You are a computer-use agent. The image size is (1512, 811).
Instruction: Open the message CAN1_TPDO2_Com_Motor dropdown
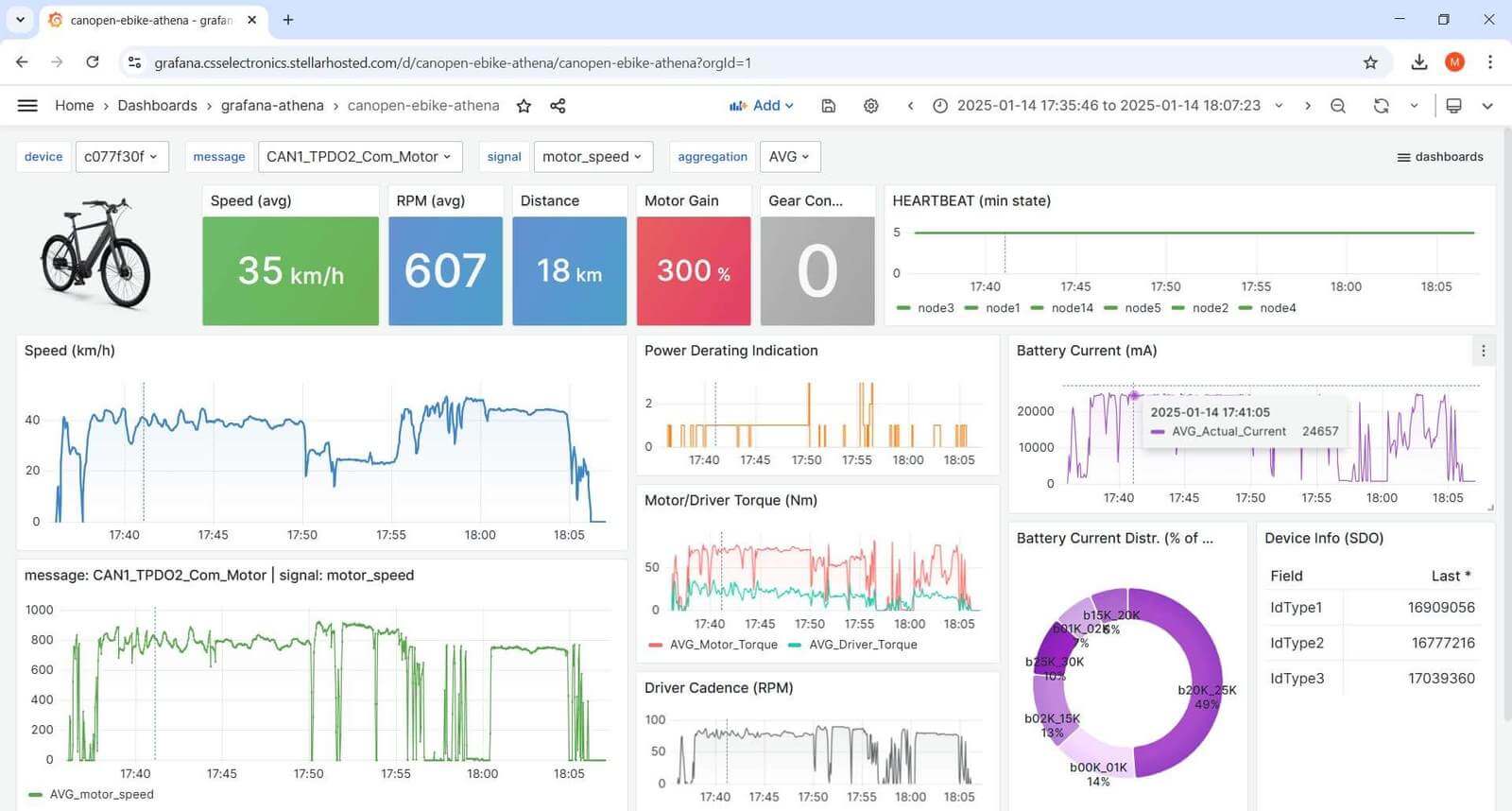[360, 157]
